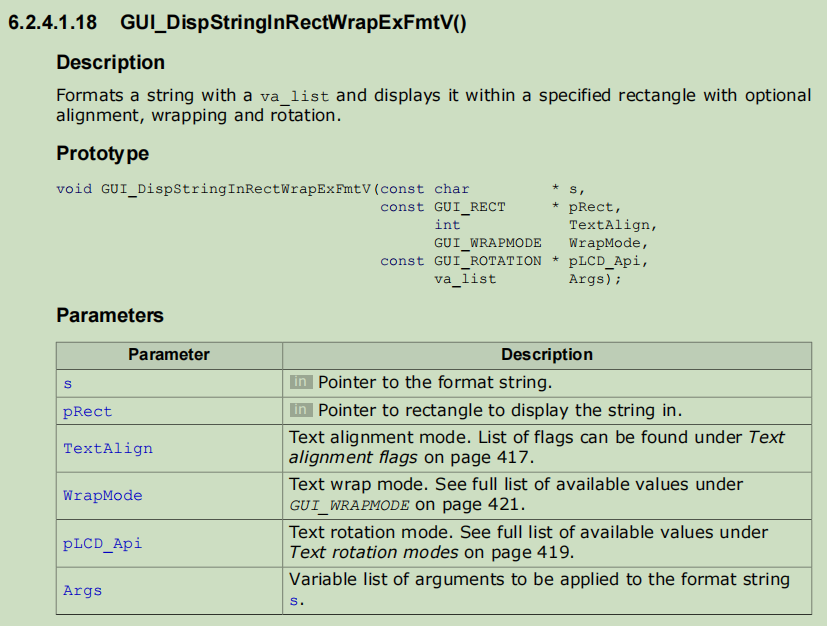827x626 pixels.
Task: Click the Prototype heading
Action: [103, 153]
